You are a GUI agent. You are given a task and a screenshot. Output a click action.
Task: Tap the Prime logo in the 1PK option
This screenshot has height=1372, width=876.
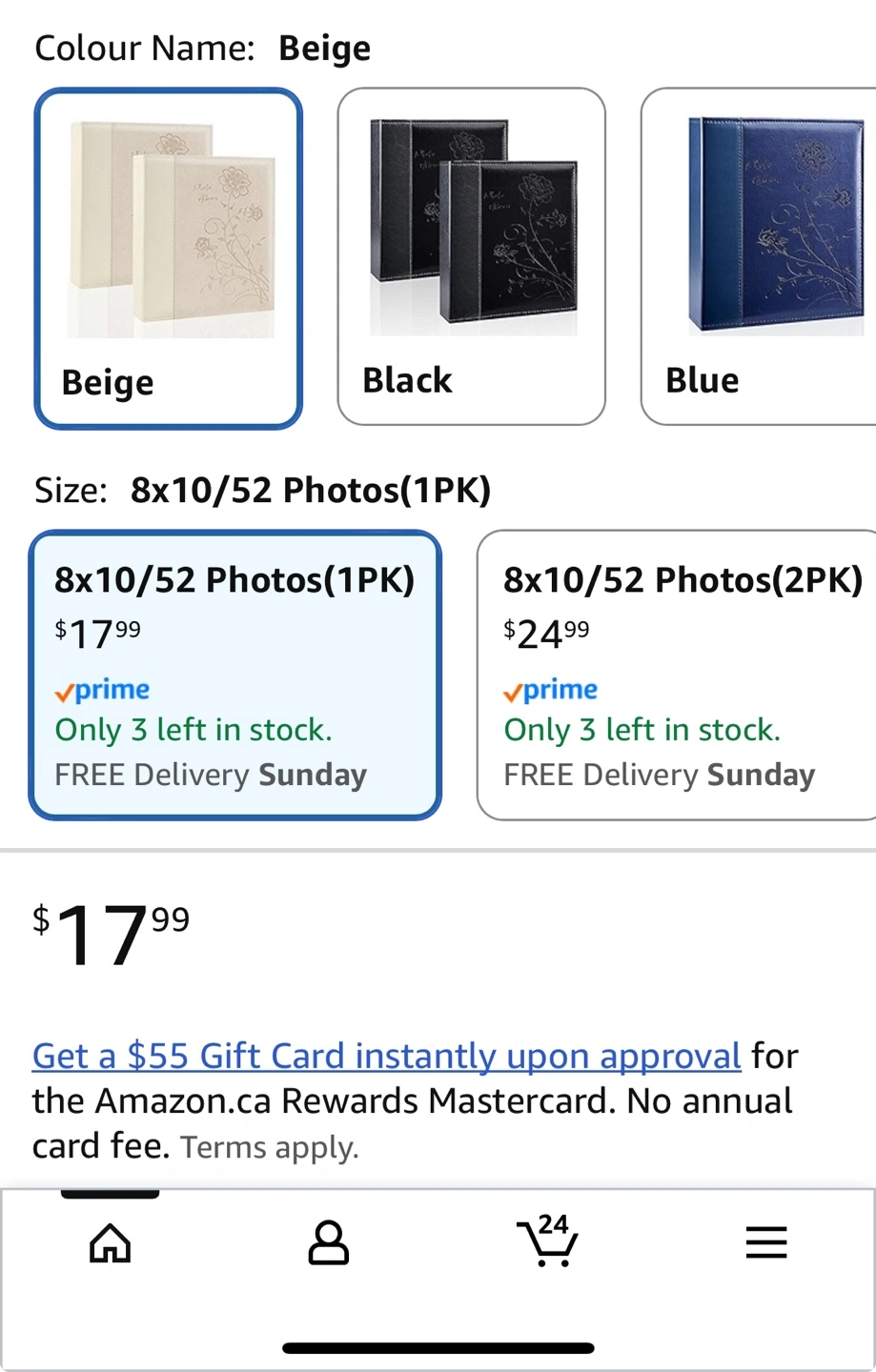102,690
